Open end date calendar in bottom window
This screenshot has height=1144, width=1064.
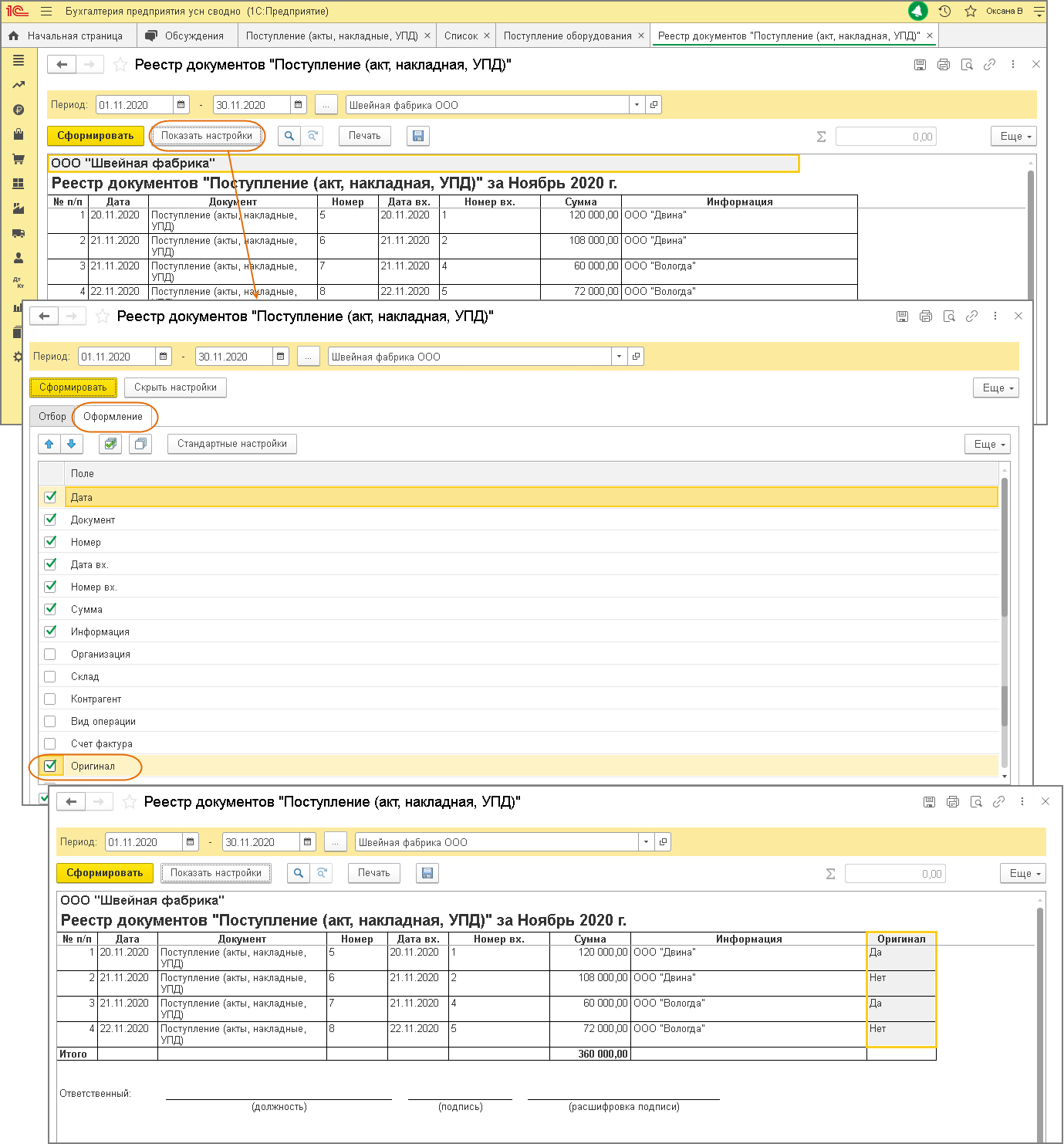point(307,842)
